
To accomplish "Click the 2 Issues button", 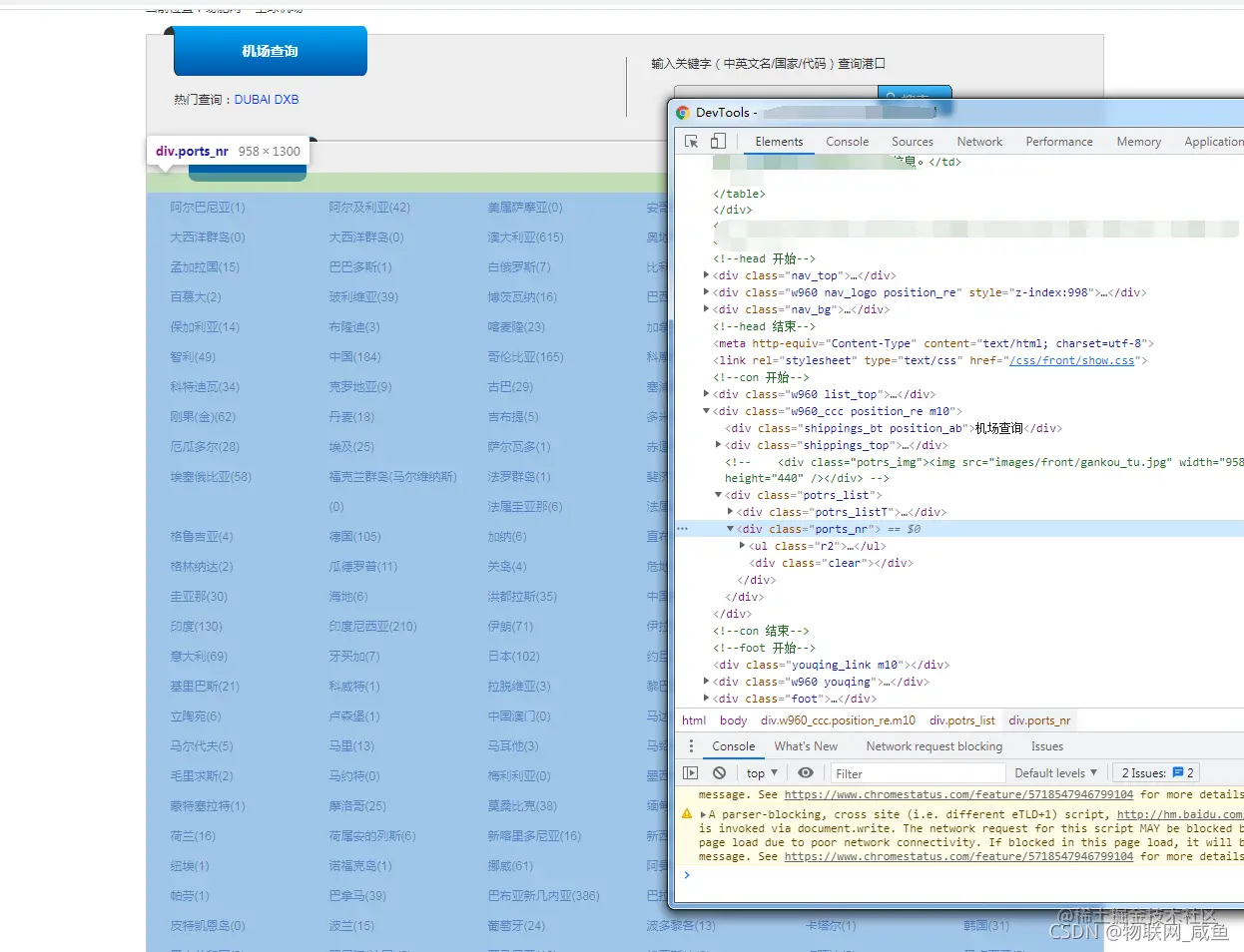I will pos(1156,773).
